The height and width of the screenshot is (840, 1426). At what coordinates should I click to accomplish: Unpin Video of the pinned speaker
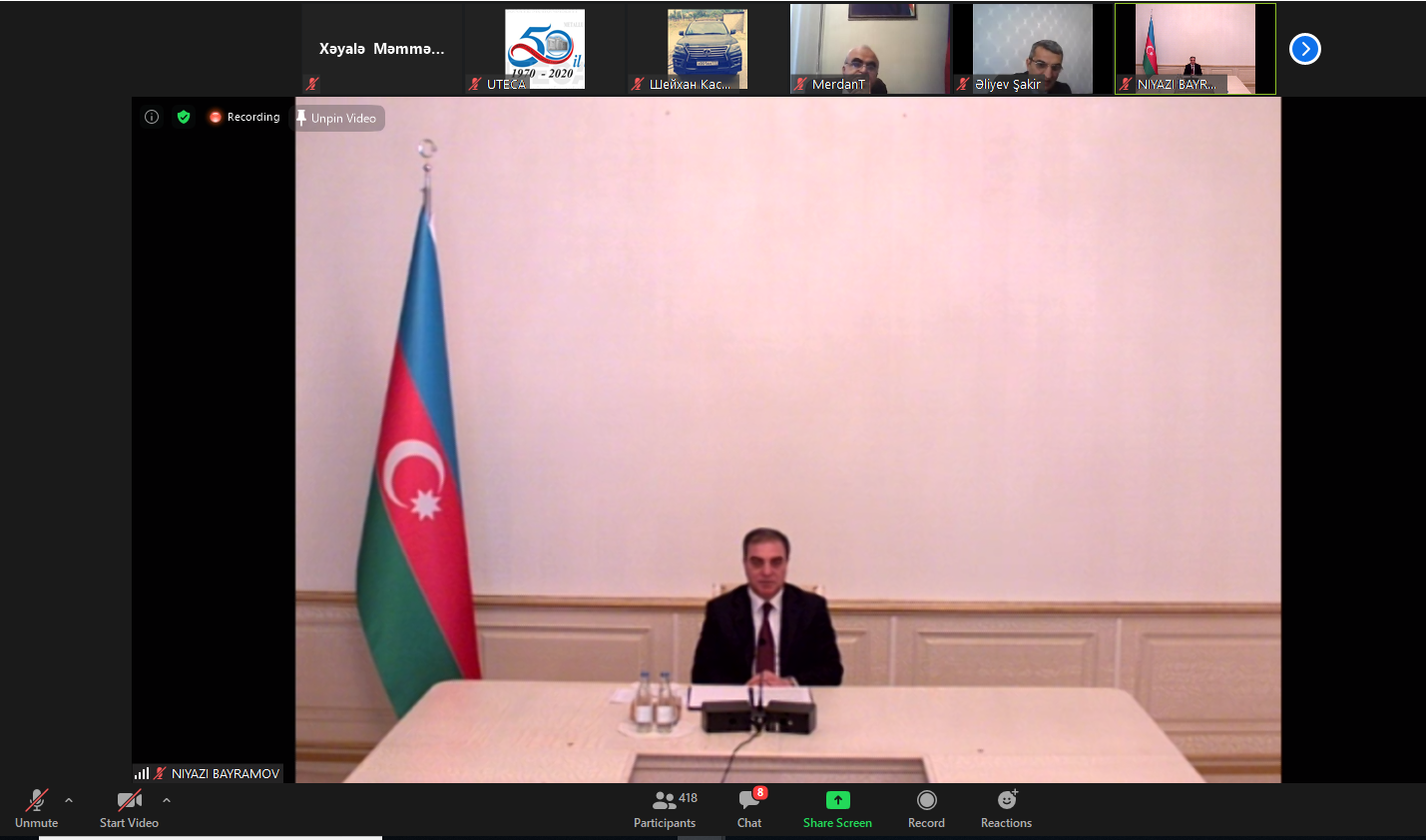[x=337, y=118]
